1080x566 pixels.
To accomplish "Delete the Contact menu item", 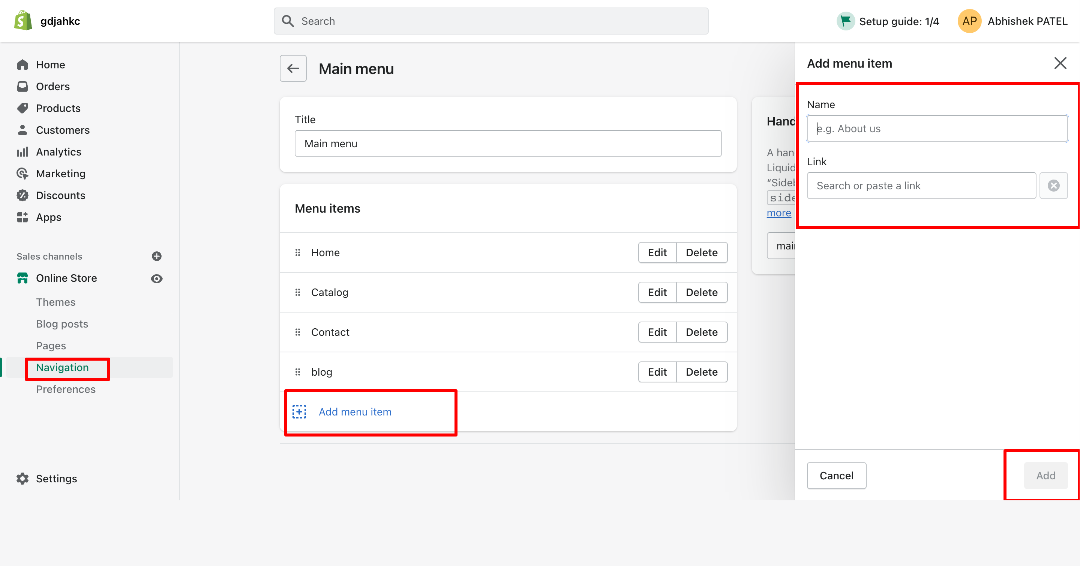I will click(x=702, y=333).
